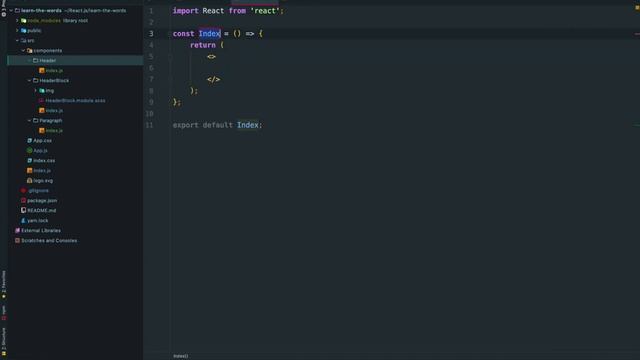The image size is (640, 360).
Task: Expand the img folder
Action: point(36,91)
